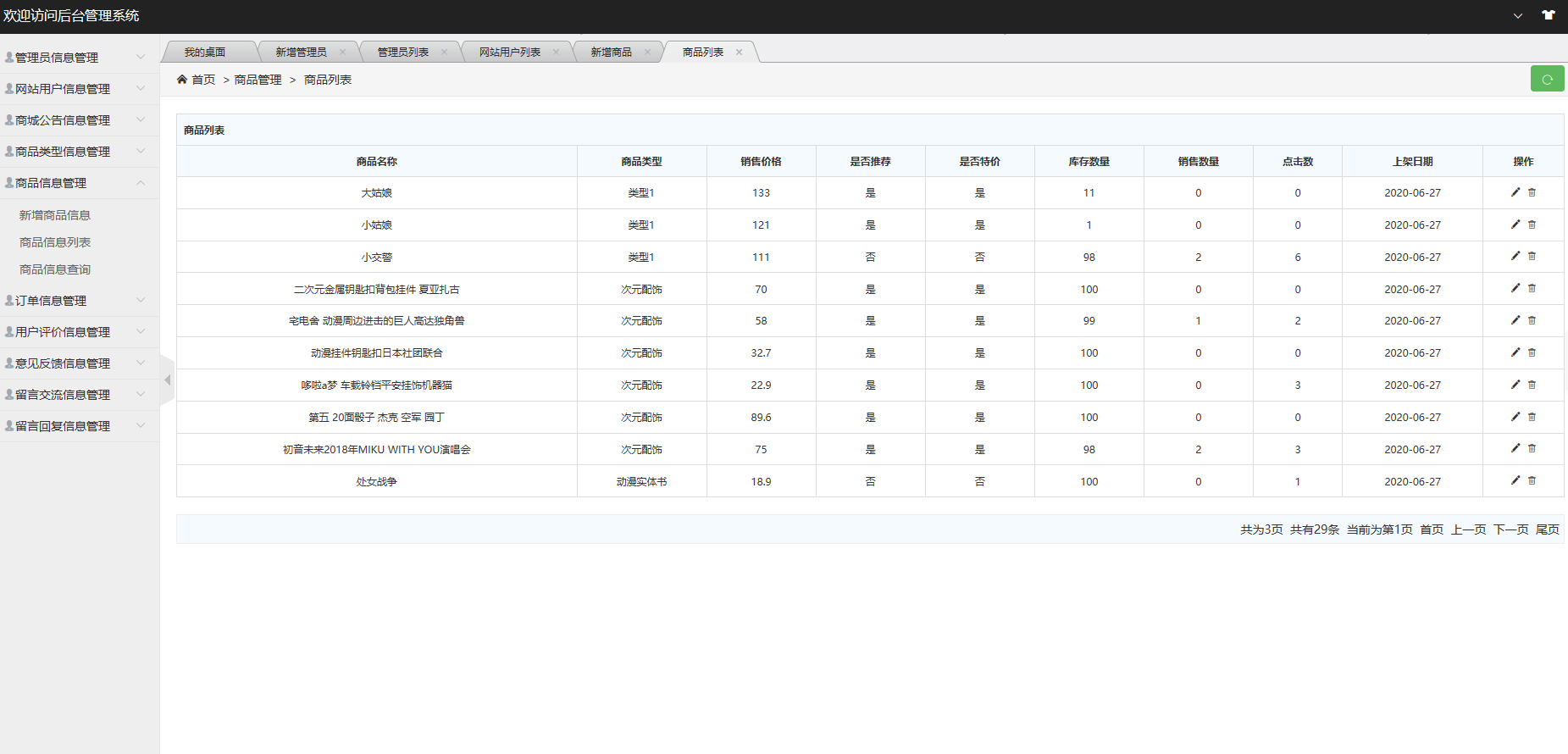This screenshot has height=754, width=1568.
Task: Delete the 小姑娘 product row
Action: pyautogui.click(x=1532, y=225)
